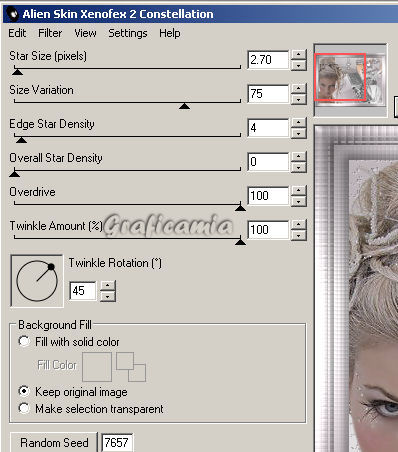Screen dimensions: 398x452
Task: Click the preview navigator thumbnail
Action: tap(350, 80)
